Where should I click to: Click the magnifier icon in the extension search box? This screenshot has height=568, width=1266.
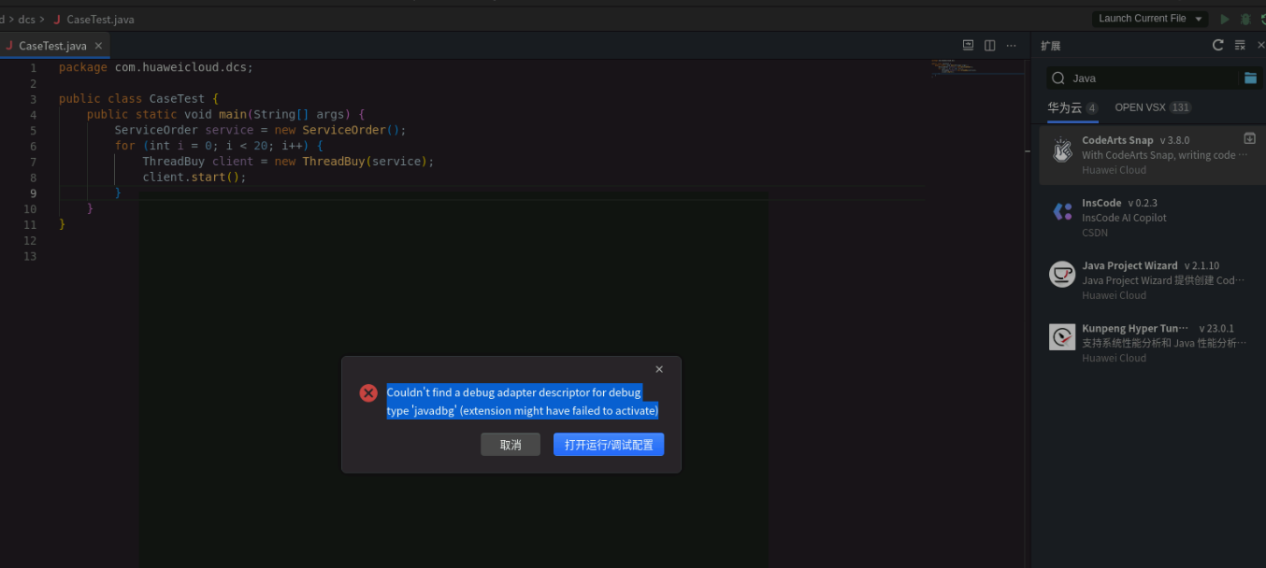[x=1058, y=78]
